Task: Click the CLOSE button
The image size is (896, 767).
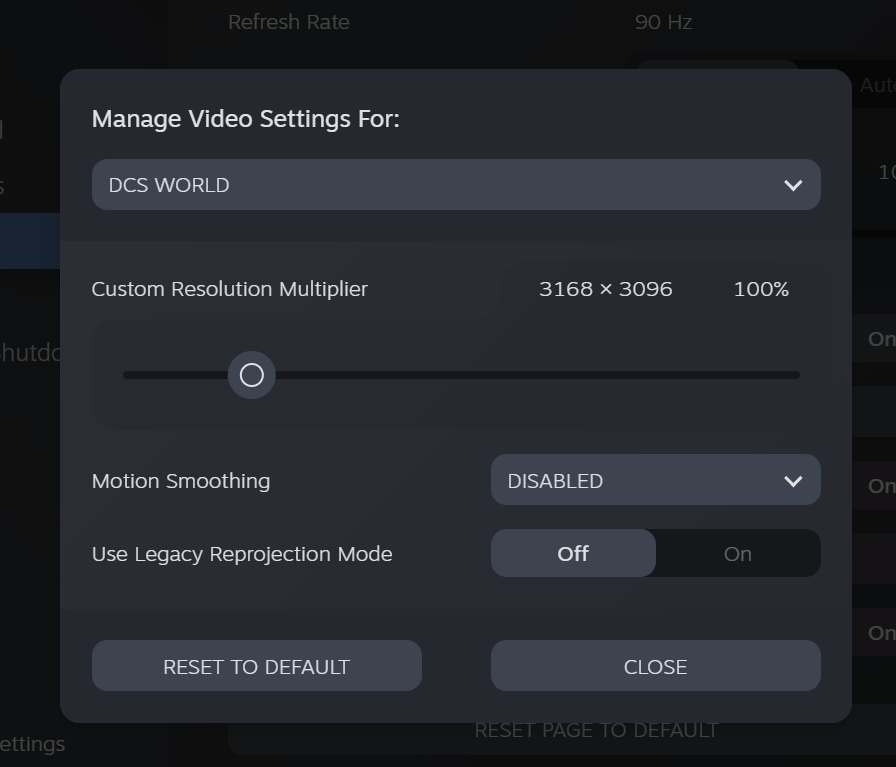Action: pos(655,666)
